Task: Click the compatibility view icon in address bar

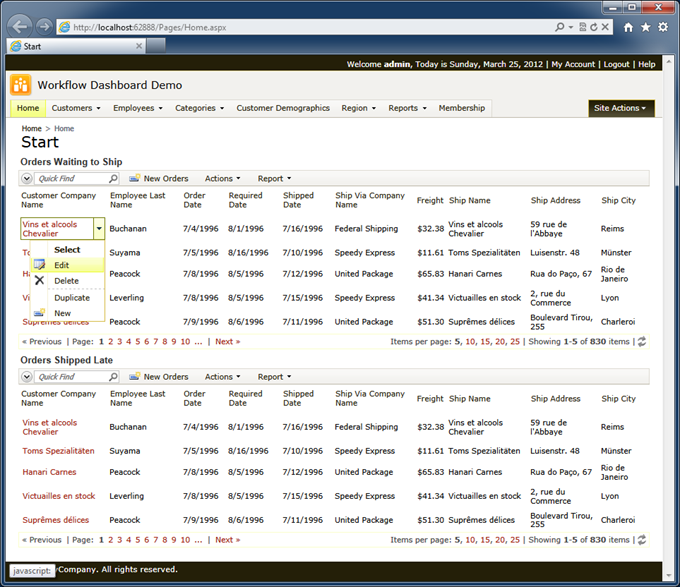Action: coord(582,27)
